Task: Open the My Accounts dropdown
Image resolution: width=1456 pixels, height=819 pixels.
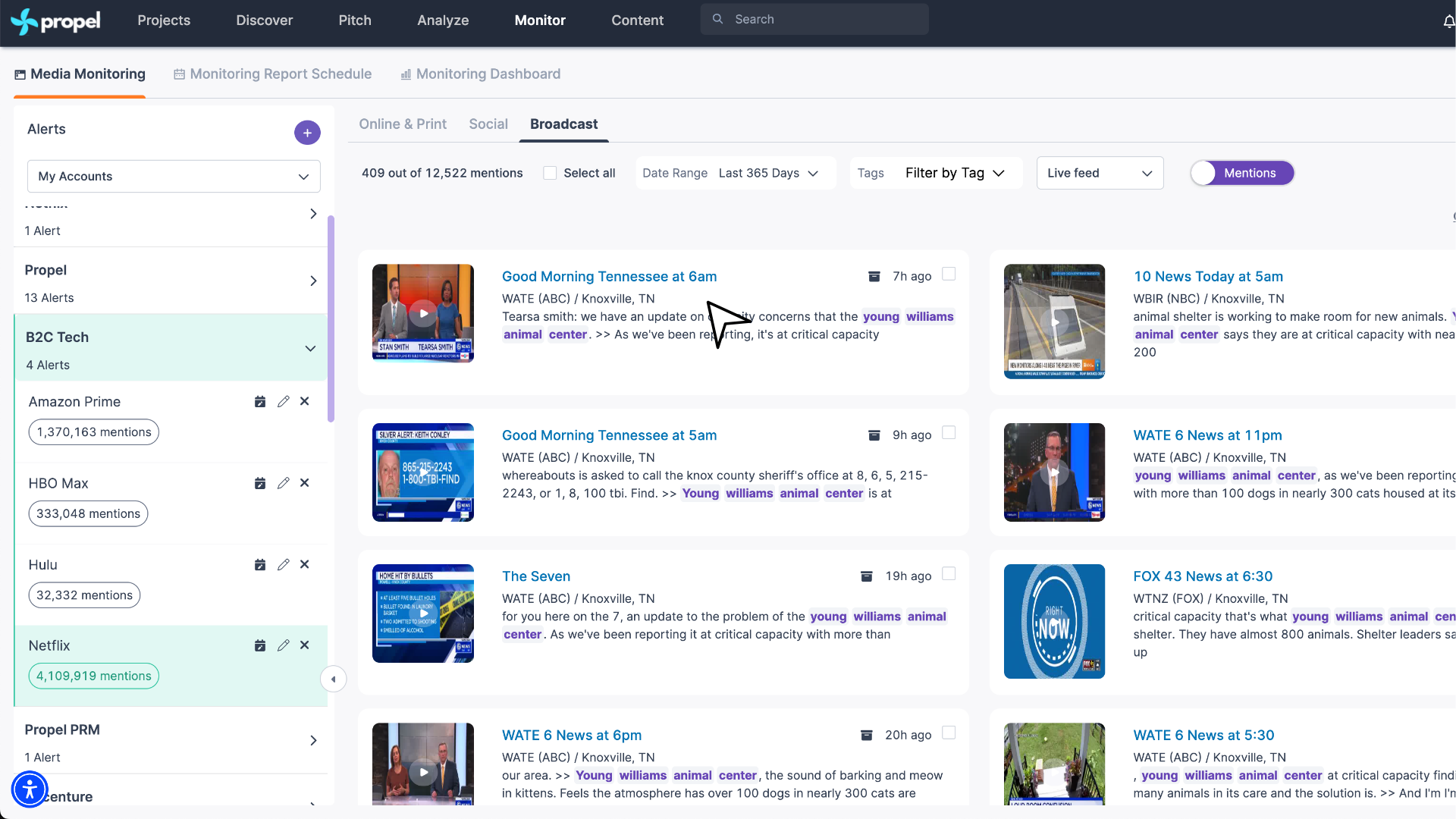Action: click(x=174, y=176)
